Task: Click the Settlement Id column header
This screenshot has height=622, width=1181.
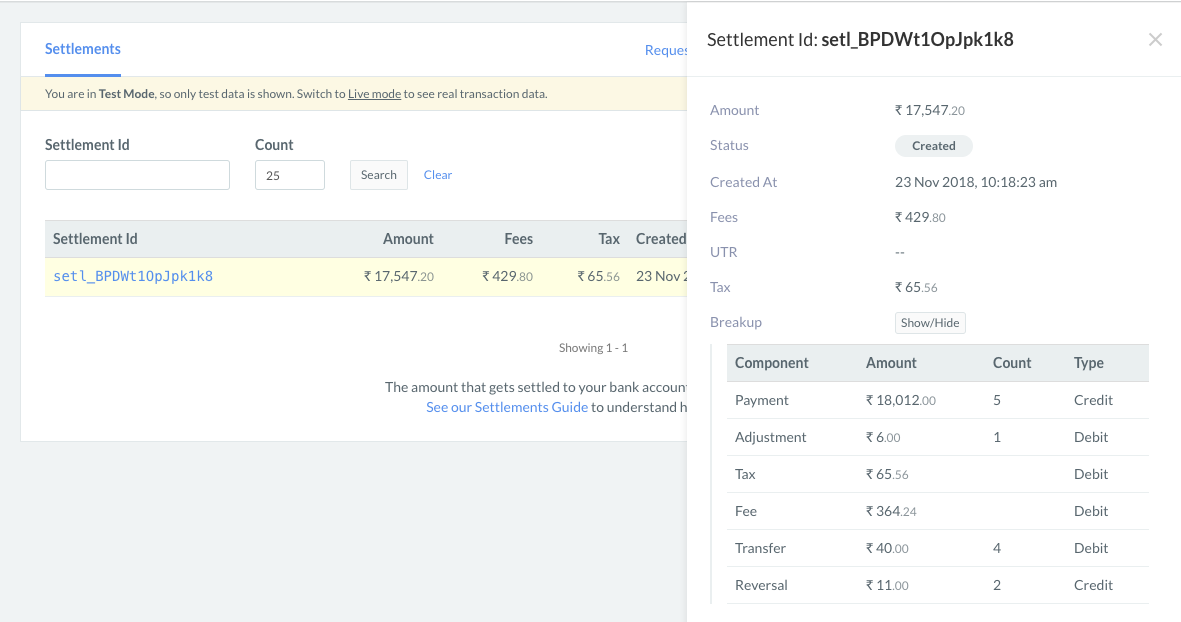Action: point(95,238)
